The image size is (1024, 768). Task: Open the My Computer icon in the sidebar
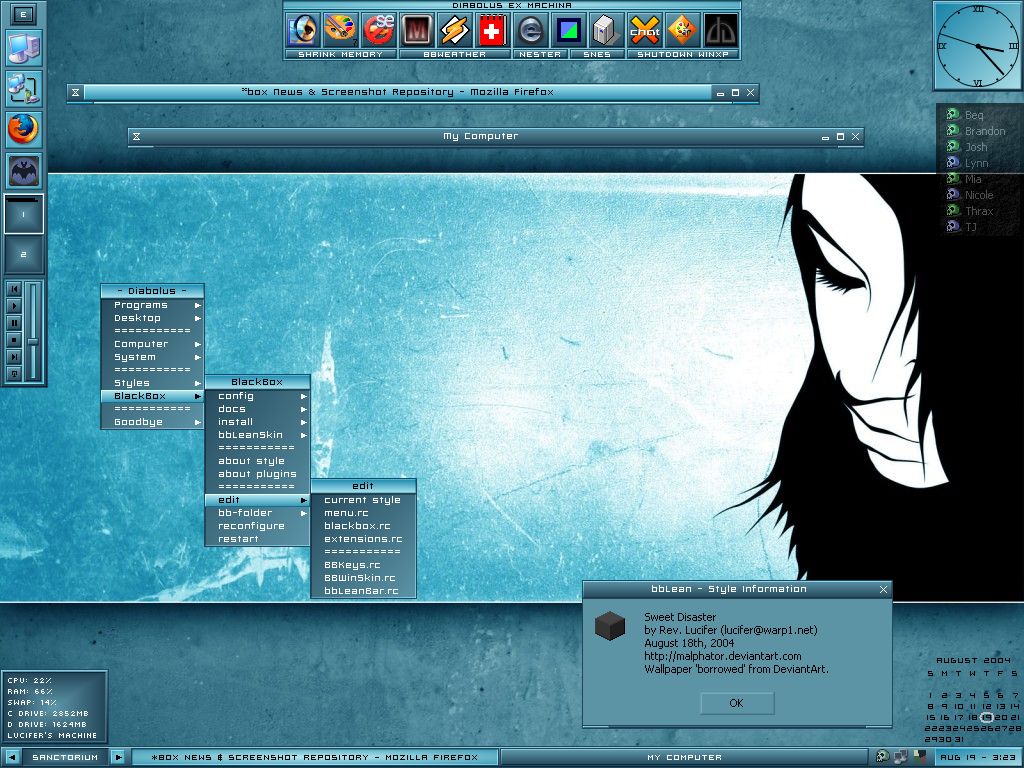pyautogui.click(x=24, y=48)
